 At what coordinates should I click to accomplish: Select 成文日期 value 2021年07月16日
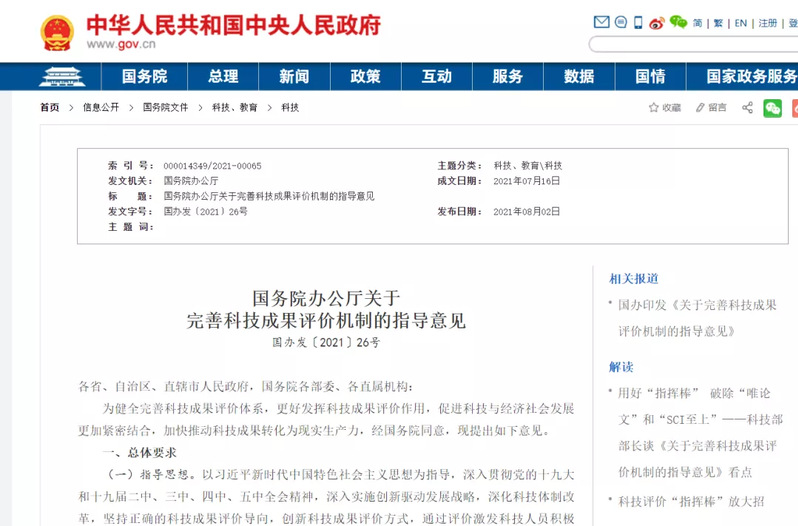coord(527,181)
